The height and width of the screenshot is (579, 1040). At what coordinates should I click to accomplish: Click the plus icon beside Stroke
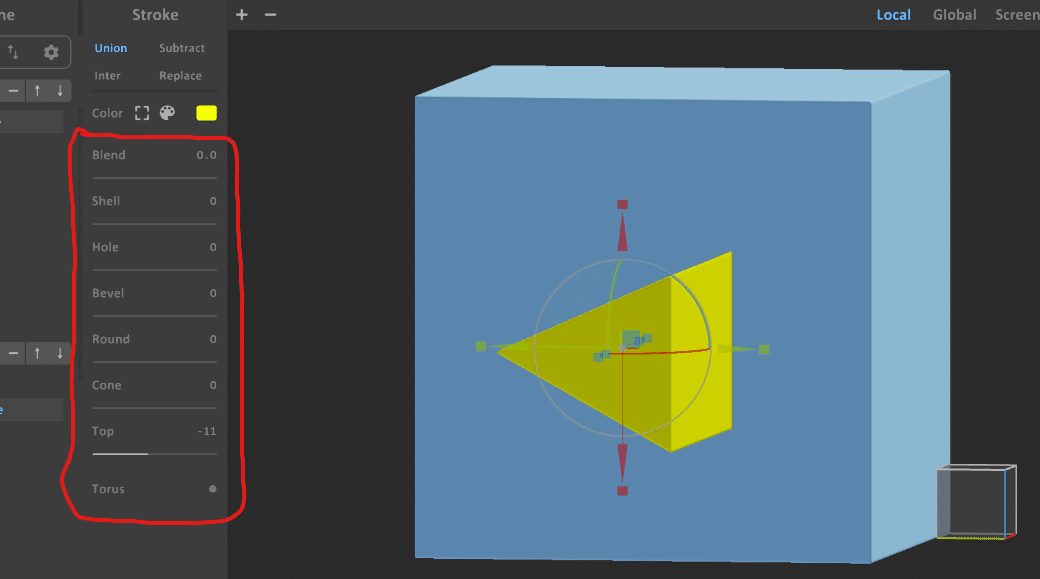click(241, 15)
